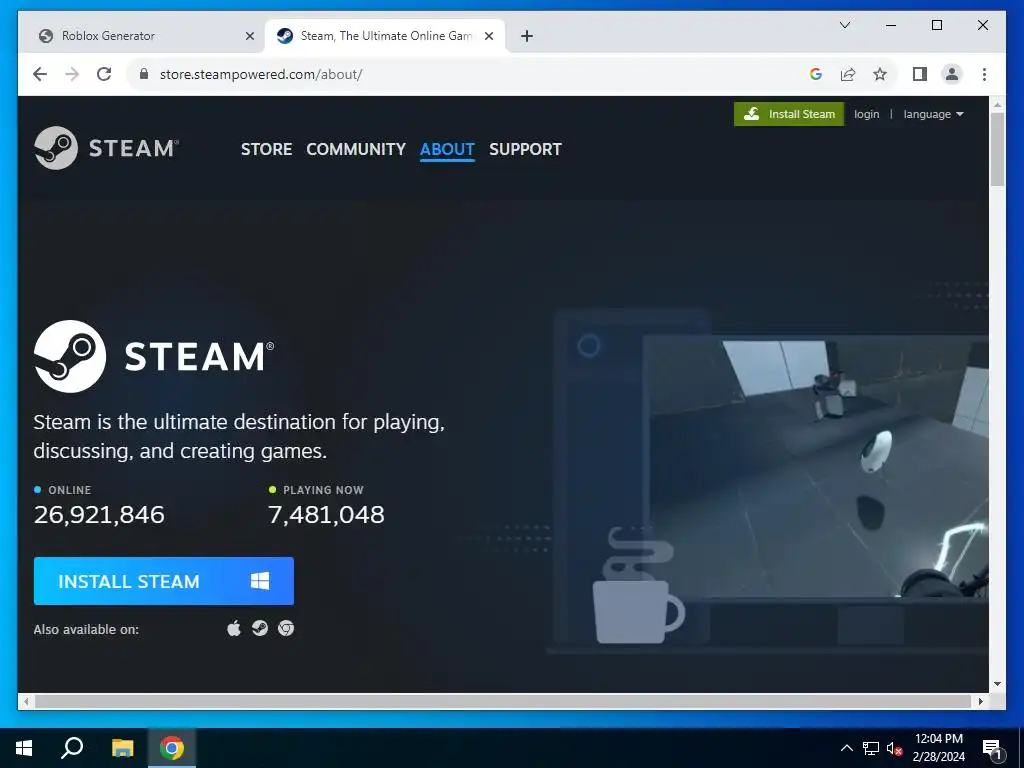This screenshot has width=1024, height=768.
Task: Click the green Install Steam header button
Action: point(789,114)
